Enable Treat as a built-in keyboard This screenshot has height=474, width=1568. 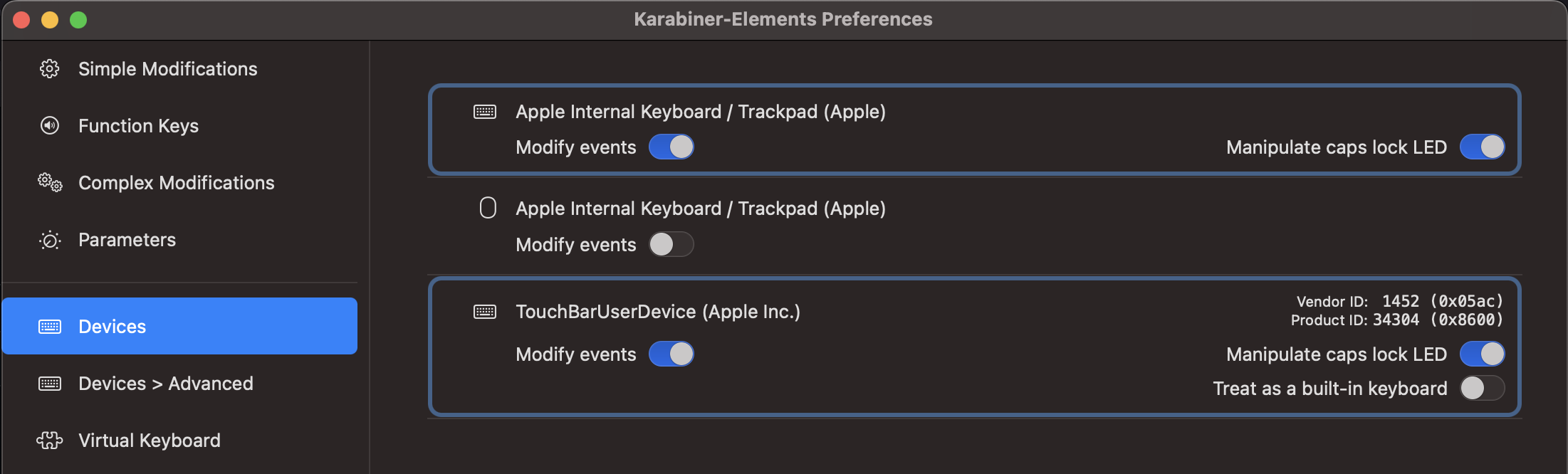pyautogui.click(x=1482, y=388)
